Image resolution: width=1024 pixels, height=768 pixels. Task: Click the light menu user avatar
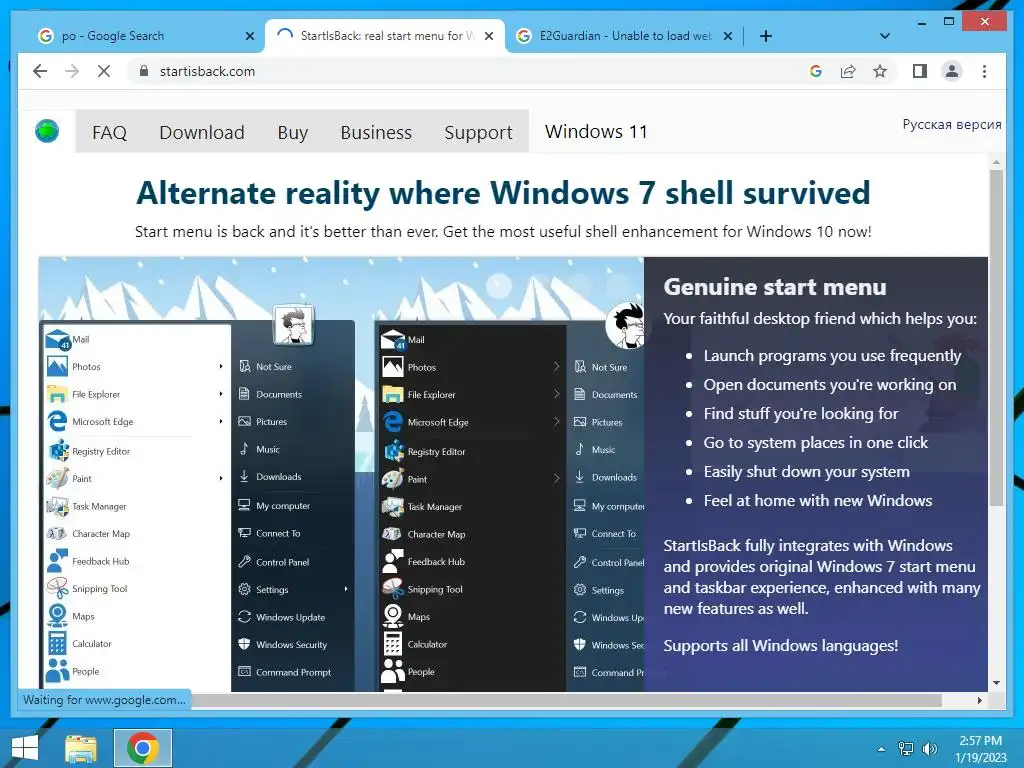tap(293, 324)
